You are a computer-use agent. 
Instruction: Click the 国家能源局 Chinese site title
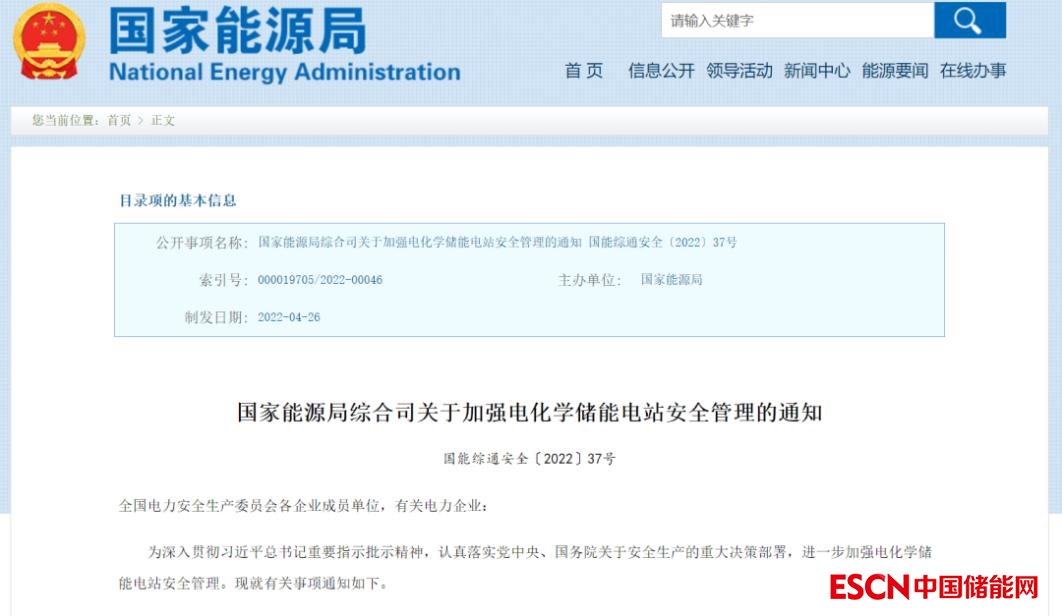(x=237, y=30)
